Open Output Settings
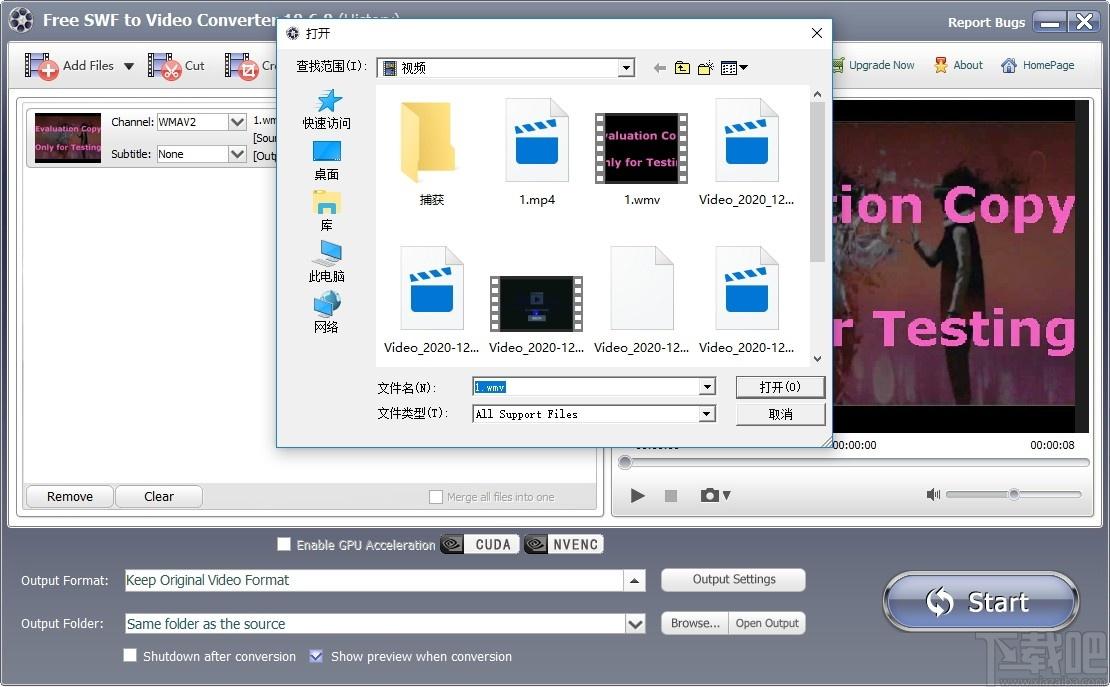Viewport: 1110px width, 687px height. (x=733, y=579)
